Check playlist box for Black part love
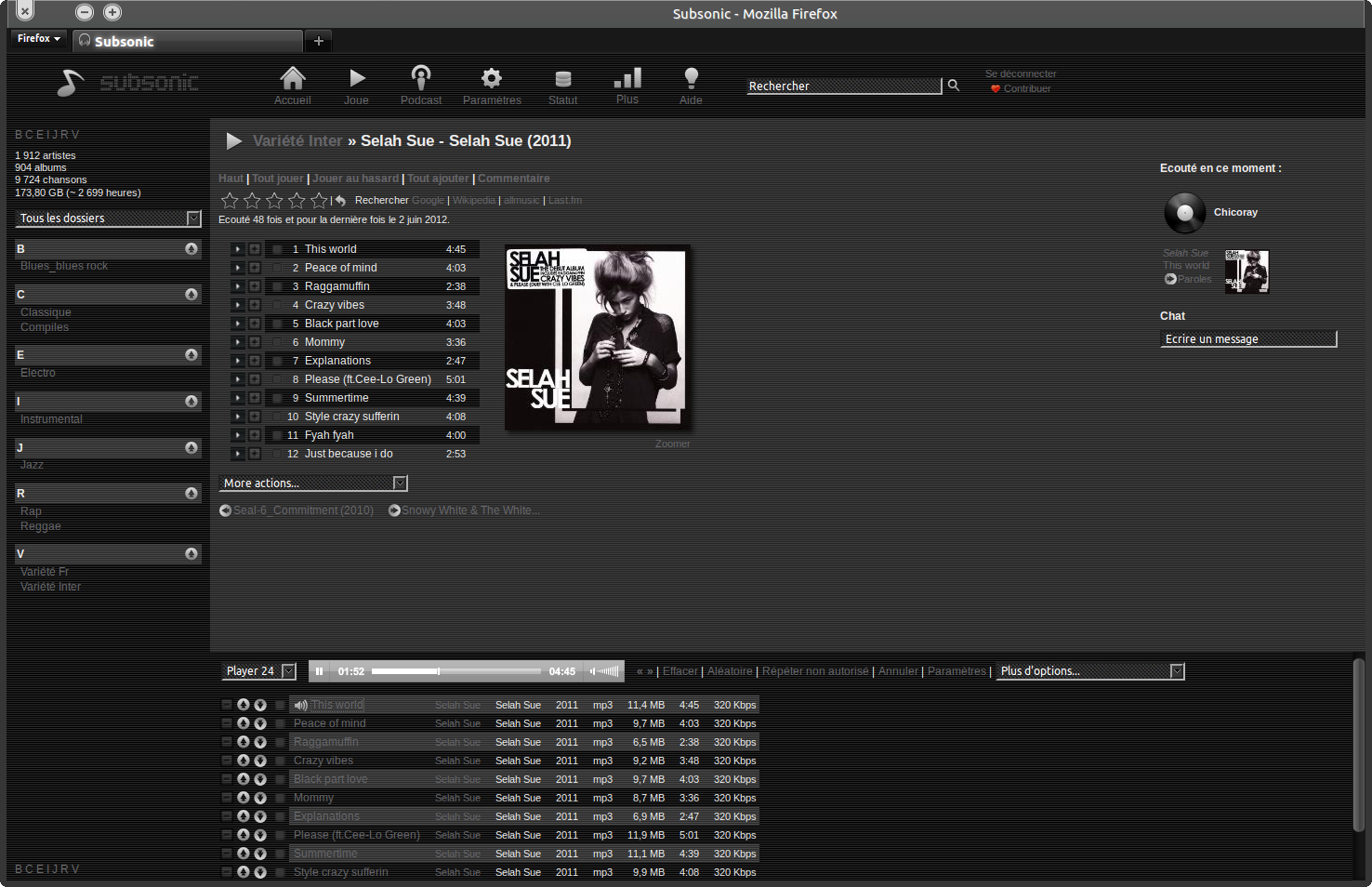Image resolution: width=1372 pixels, height=887 pixels. [x=280, y=779]
